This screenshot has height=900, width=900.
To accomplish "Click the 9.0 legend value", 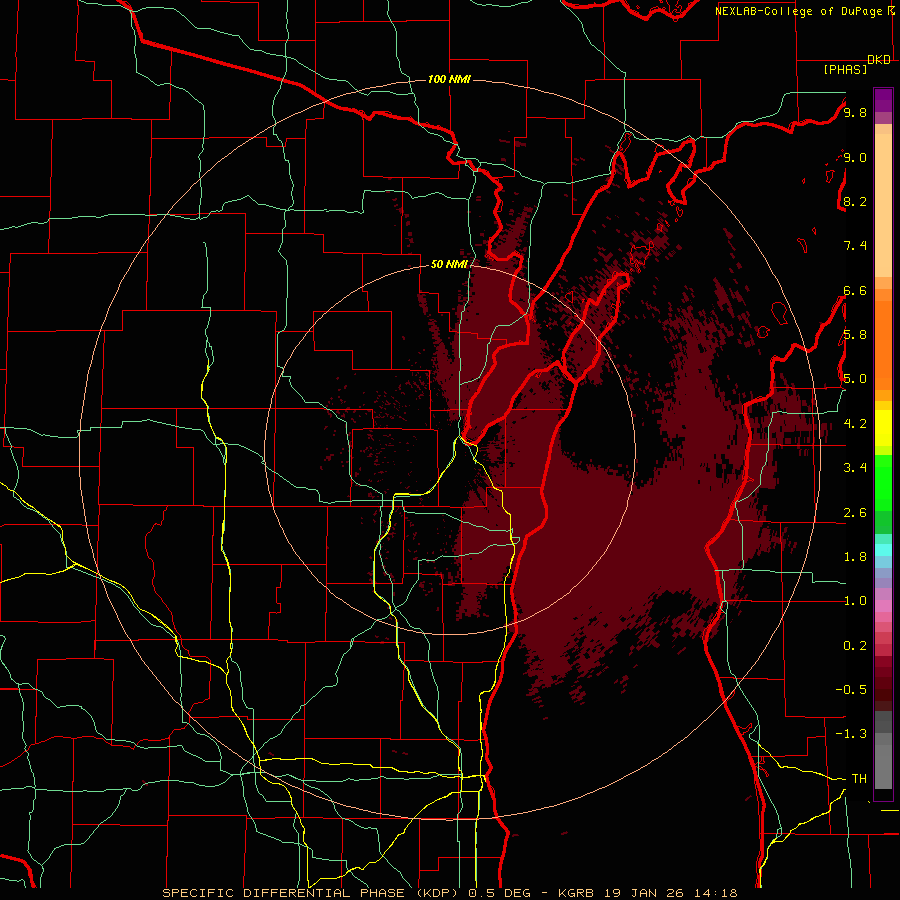I will (x=855, y=157).
